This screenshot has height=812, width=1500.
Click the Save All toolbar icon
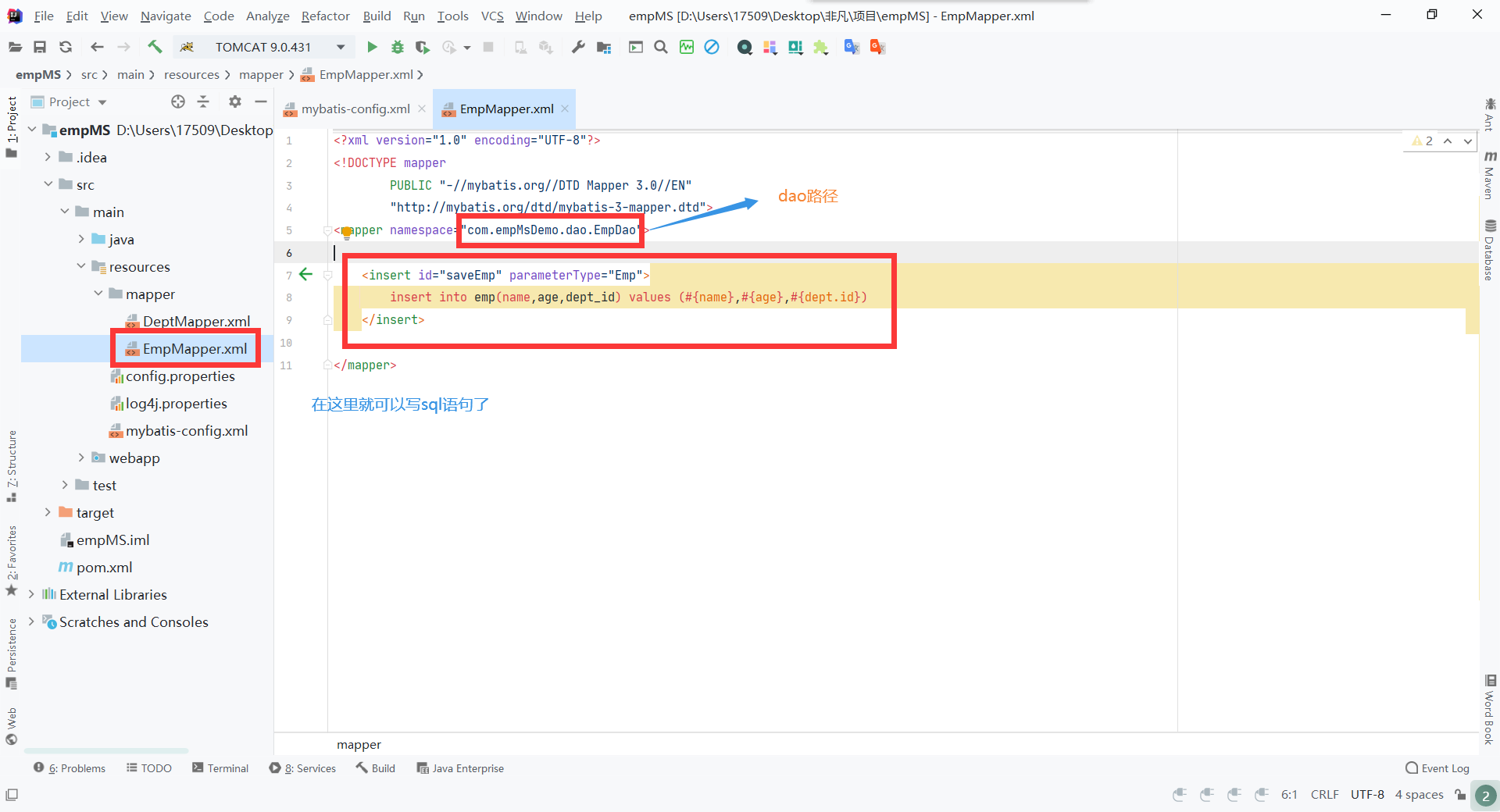[40, 48]
